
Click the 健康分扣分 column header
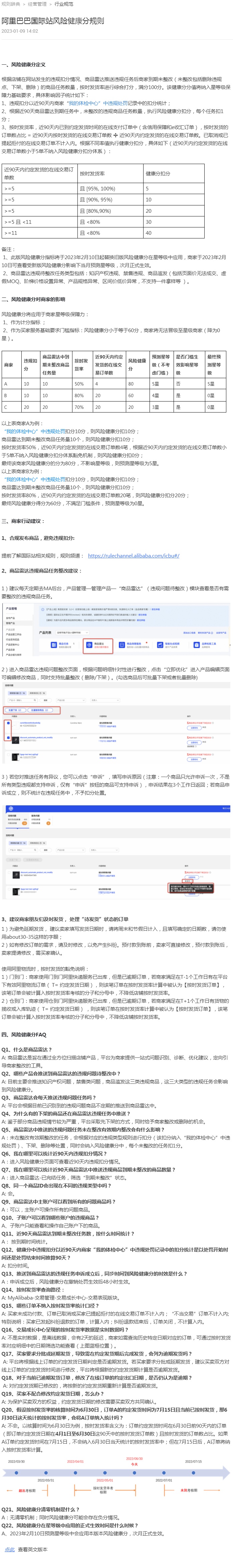pos(174,173)
